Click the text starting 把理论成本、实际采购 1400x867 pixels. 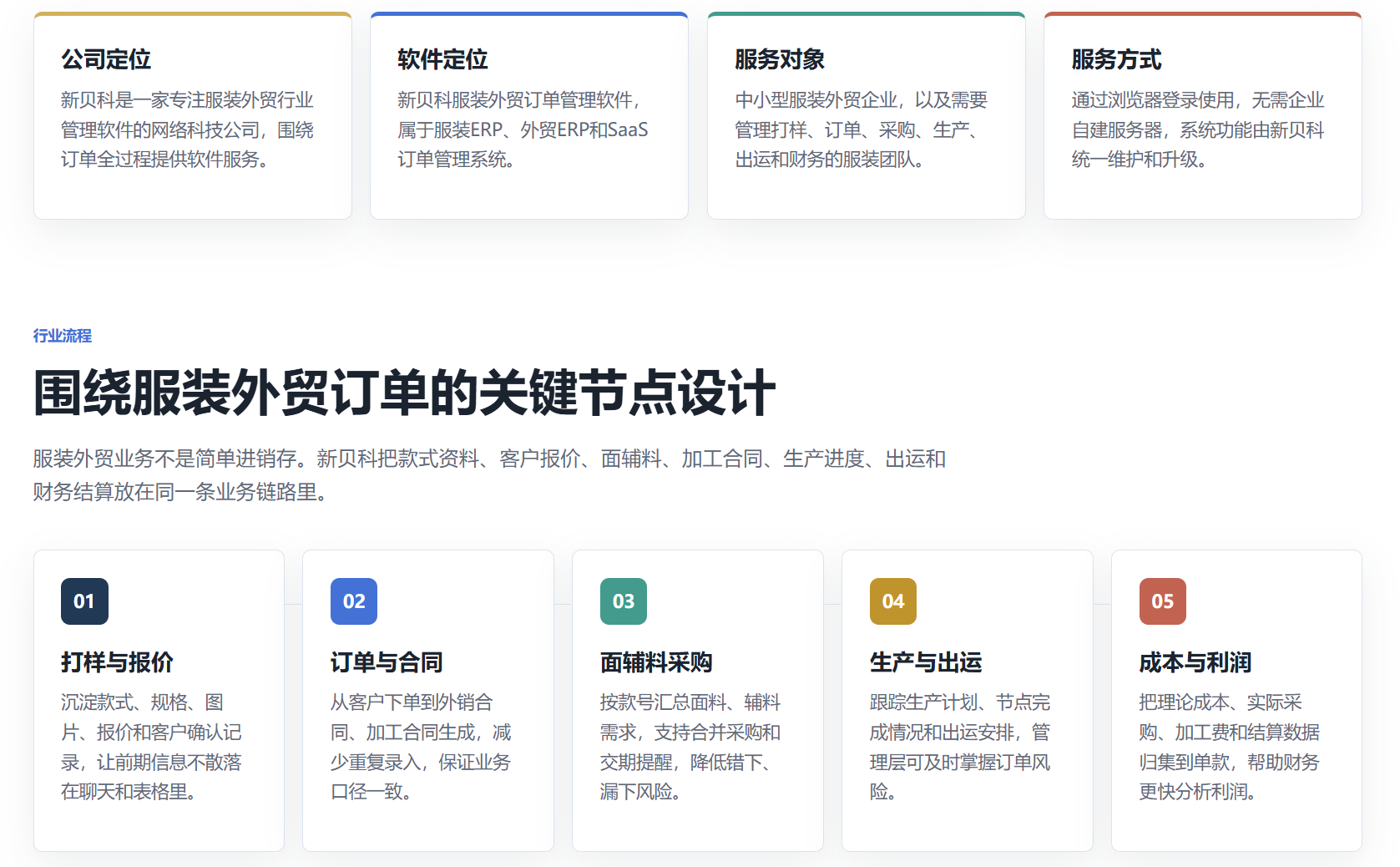(x=1230, y=747)
